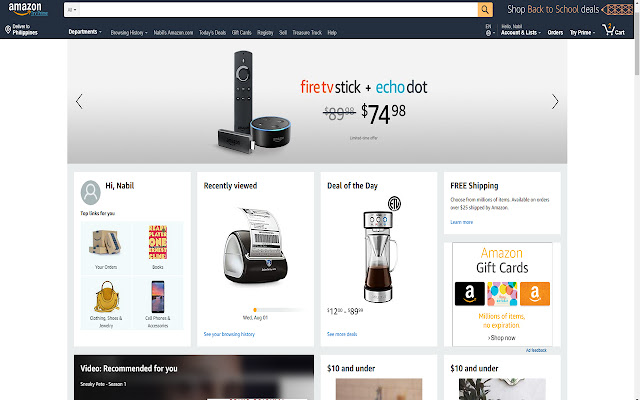Open the Account & Lists dropdown
Image resolution: width=640 pixels, height=400 pixels.
(x=521, y=30)
